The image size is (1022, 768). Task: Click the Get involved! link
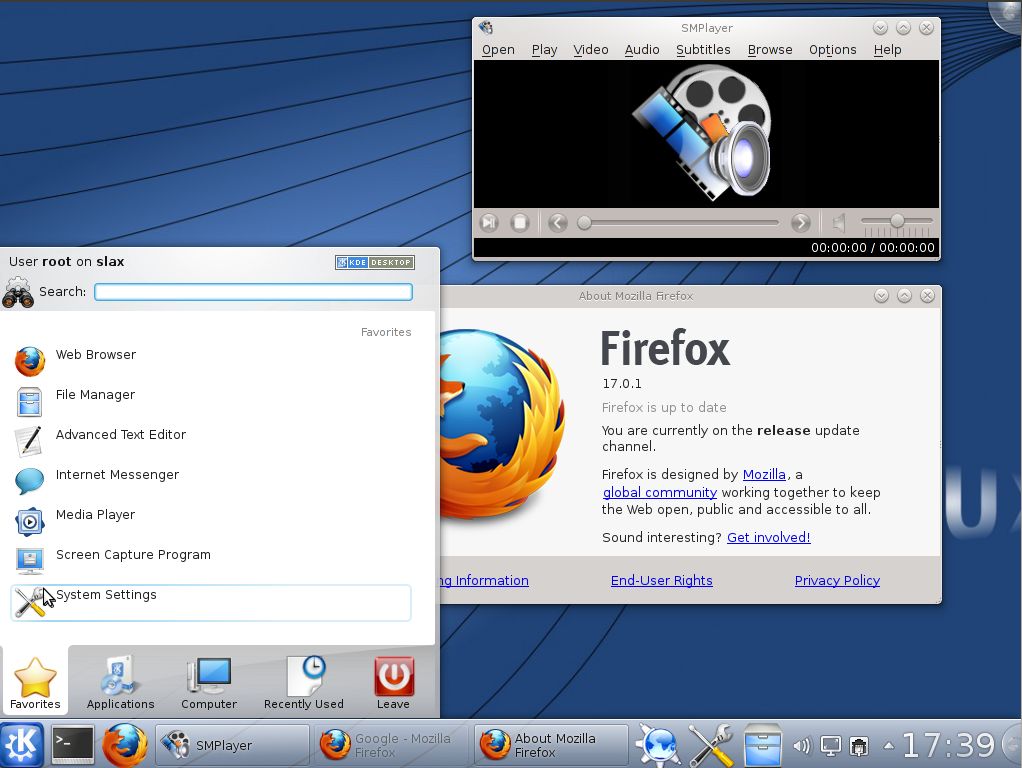pos(768,538)
